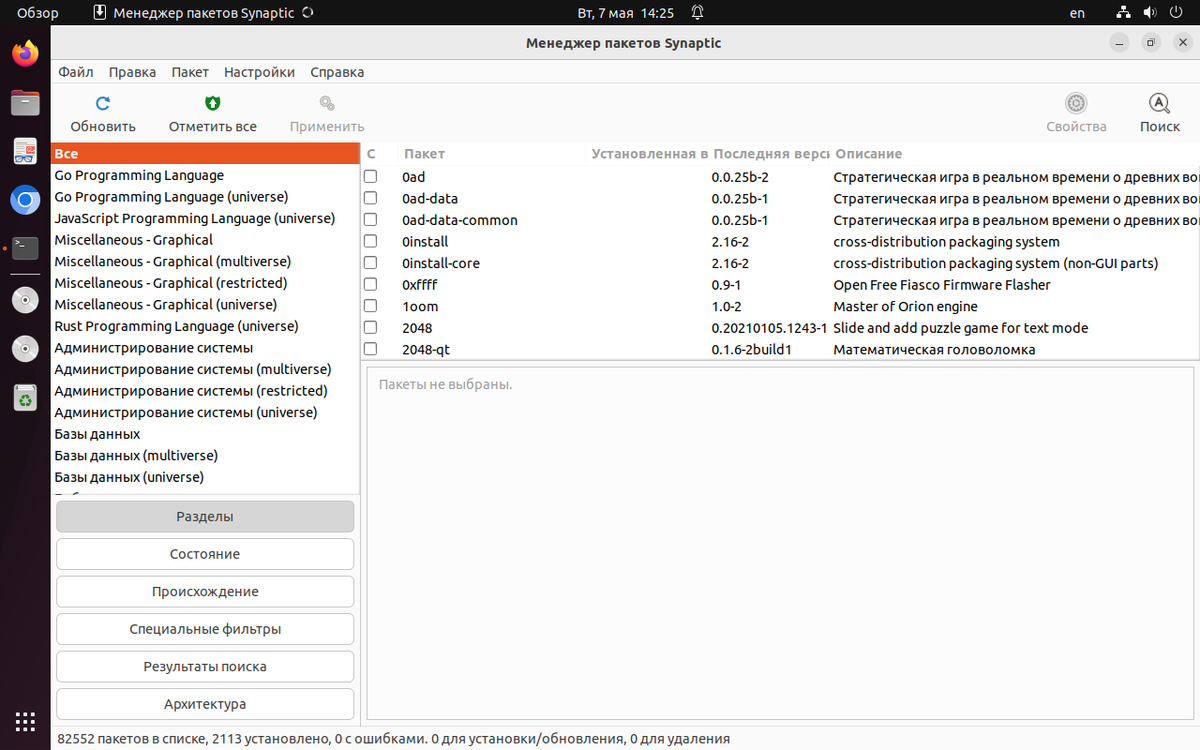Viewport: 1200px width, 750px height.
Task: Sort by the Последняя версия column header
Action: pos(770,154)
